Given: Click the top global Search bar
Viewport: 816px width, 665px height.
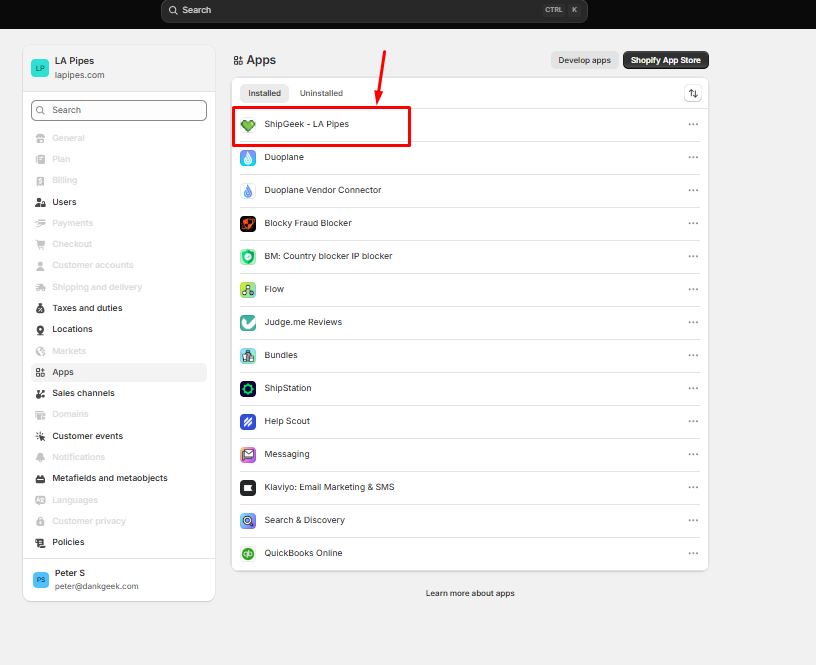Looking at the screenshot, I should [374, 10].
